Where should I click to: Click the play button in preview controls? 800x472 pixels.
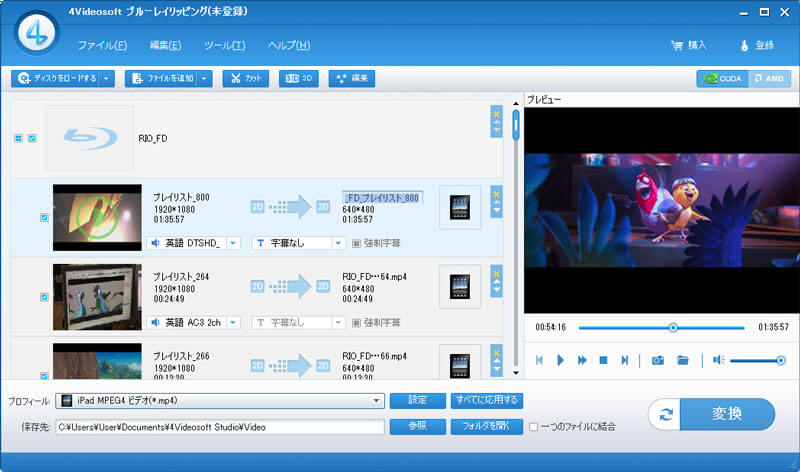click(x=560, y=360)
